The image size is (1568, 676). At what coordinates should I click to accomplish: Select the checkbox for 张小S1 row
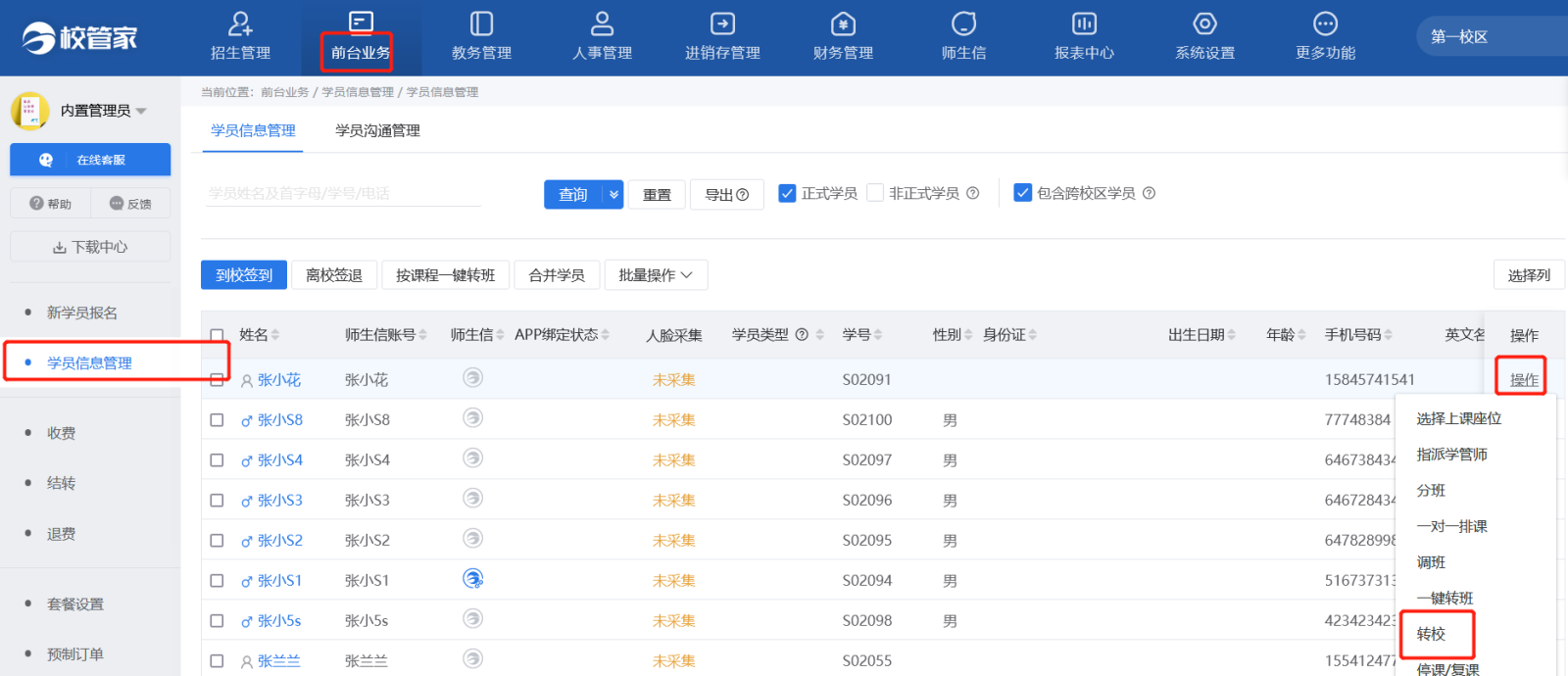coord(218,581)
